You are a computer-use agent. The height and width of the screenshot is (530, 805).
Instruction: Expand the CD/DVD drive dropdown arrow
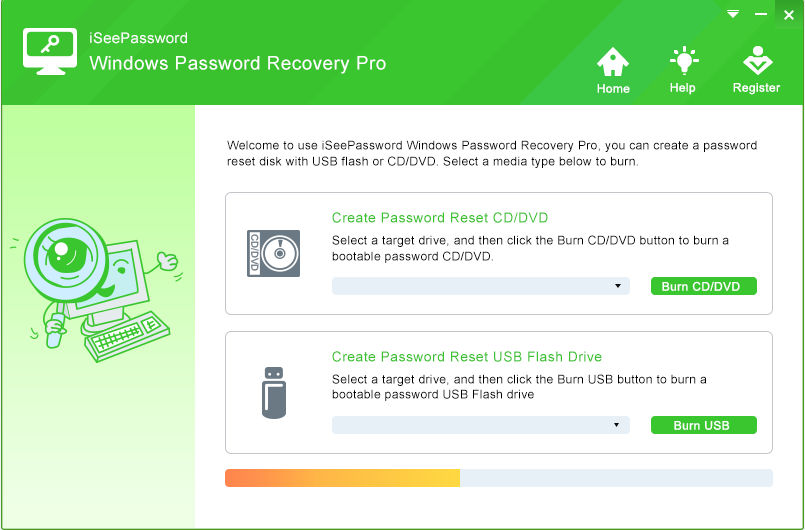618,286
